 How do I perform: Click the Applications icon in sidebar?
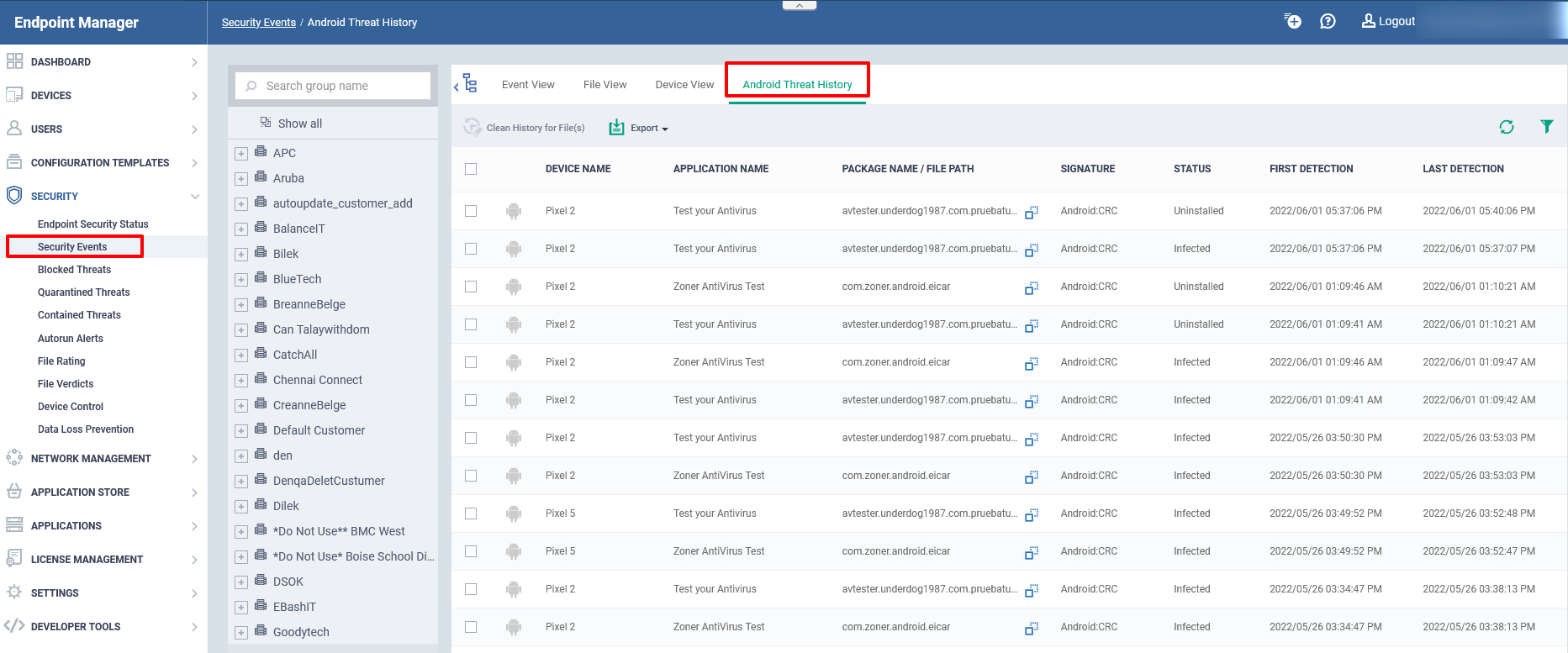click(x=14, y=525)
